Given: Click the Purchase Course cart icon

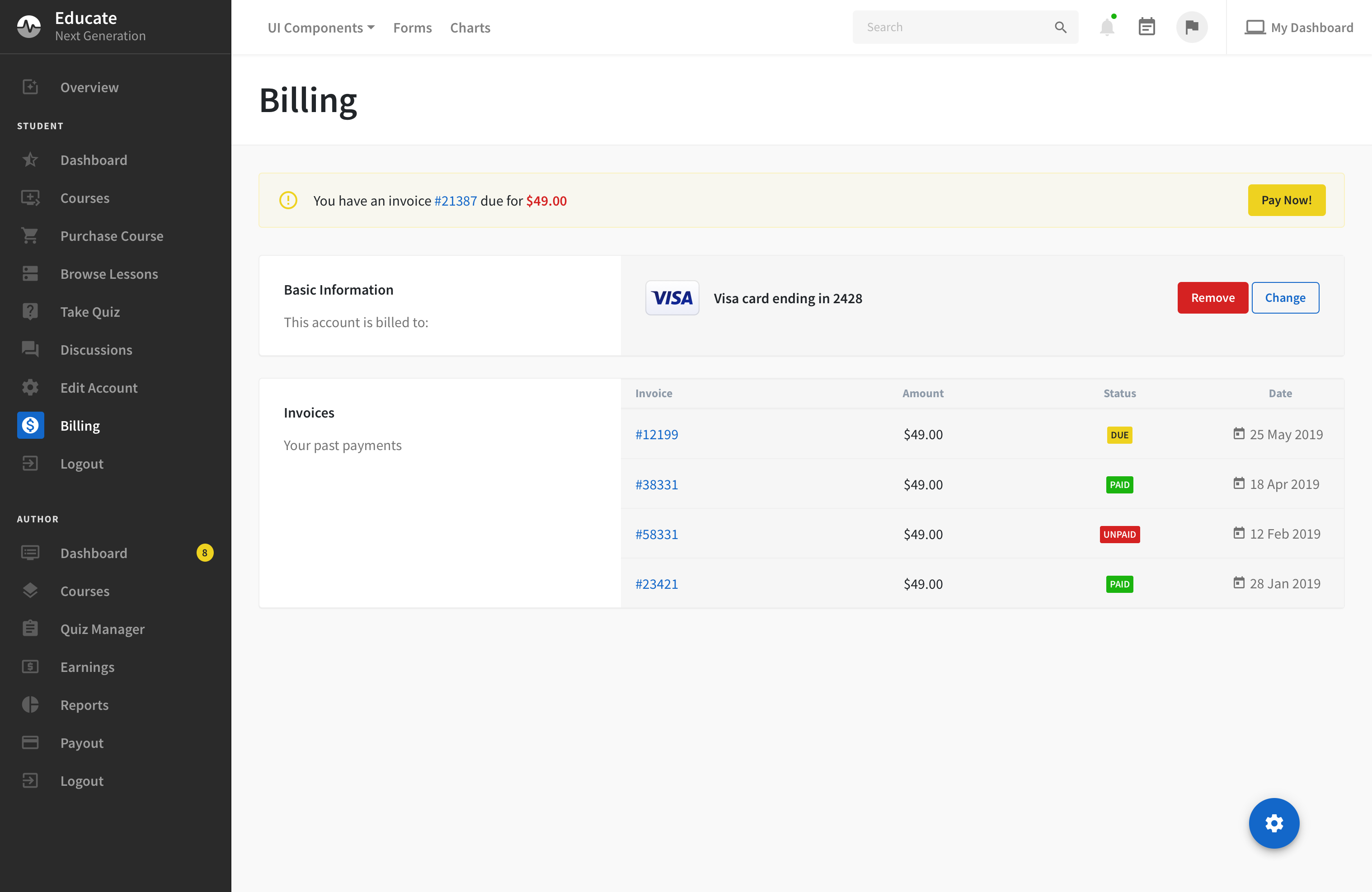Looking at the screenshot, I should [x=30, y=236].
